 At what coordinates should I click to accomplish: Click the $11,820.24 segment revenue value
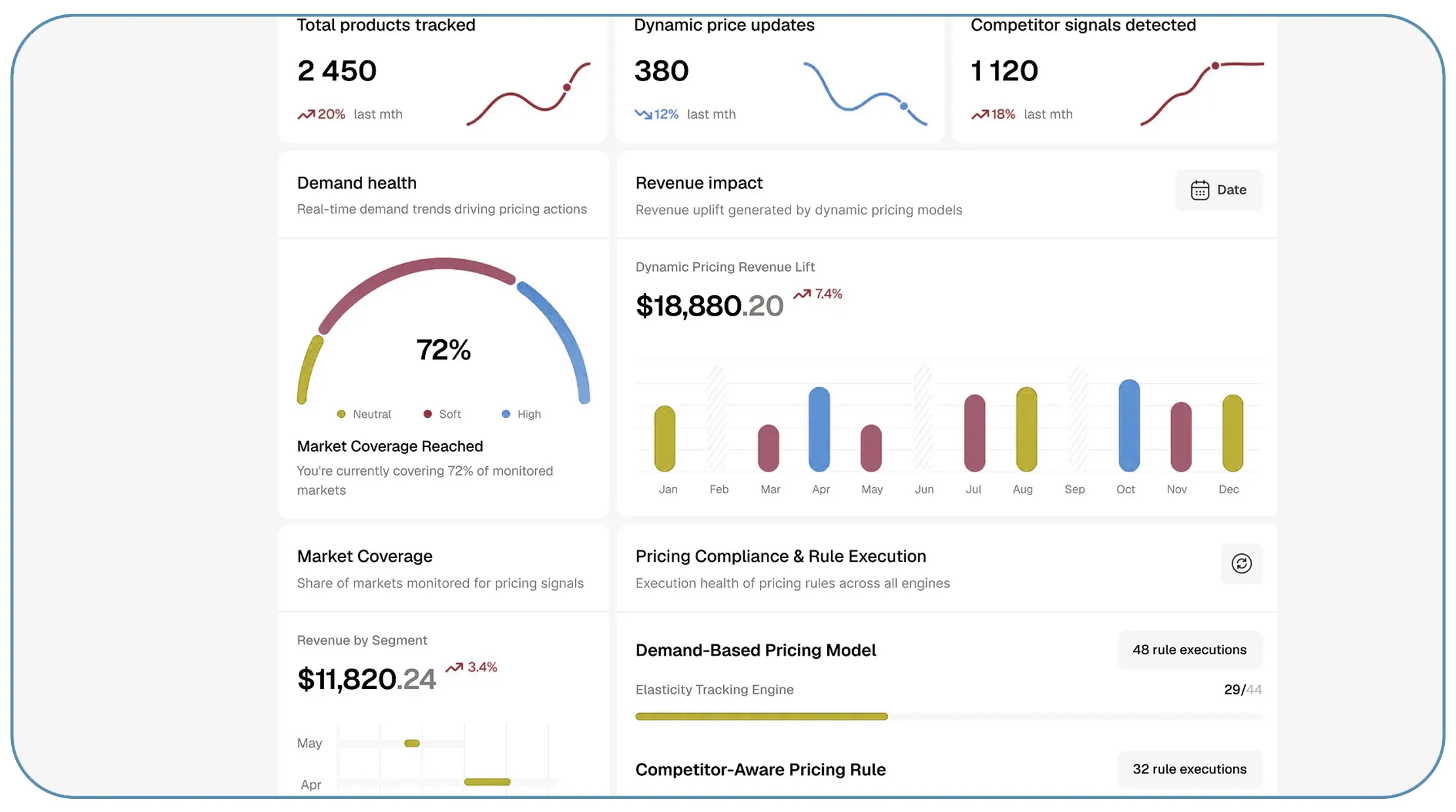tap(366, 679)
